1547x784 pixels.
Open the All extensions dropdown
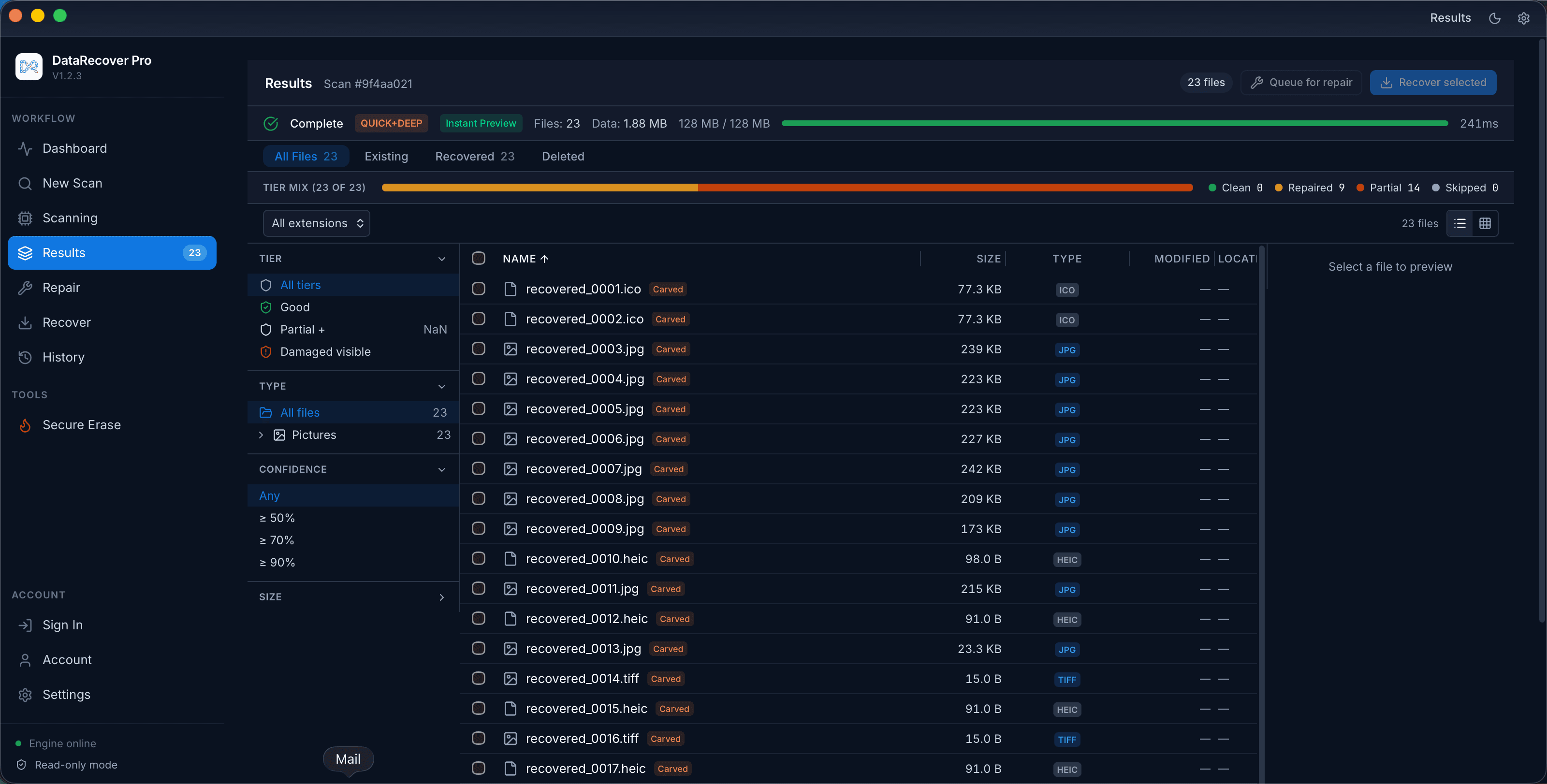coord(317,223)
